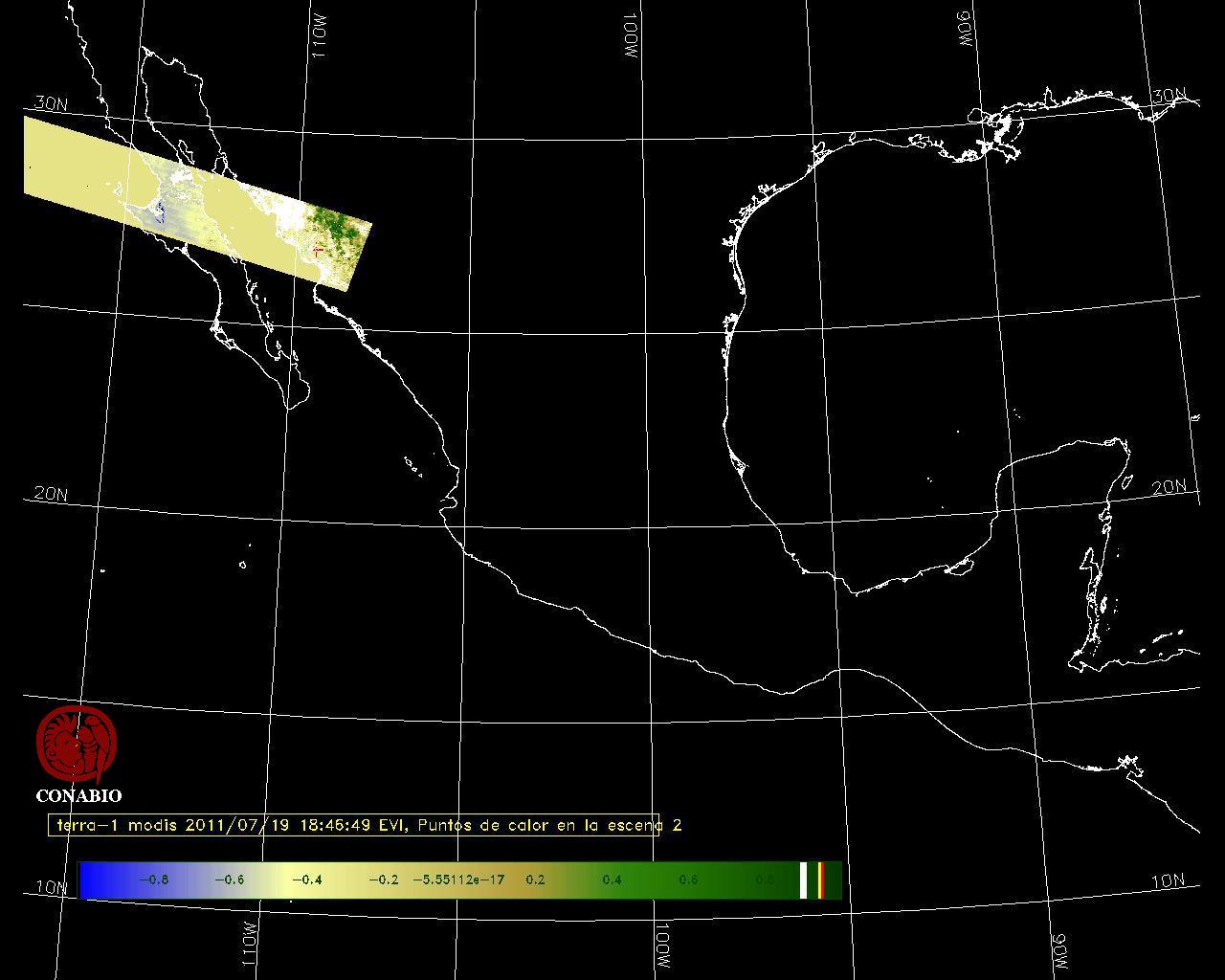Click the southern tip of Baja California
1225x980 pixels.
291,405
